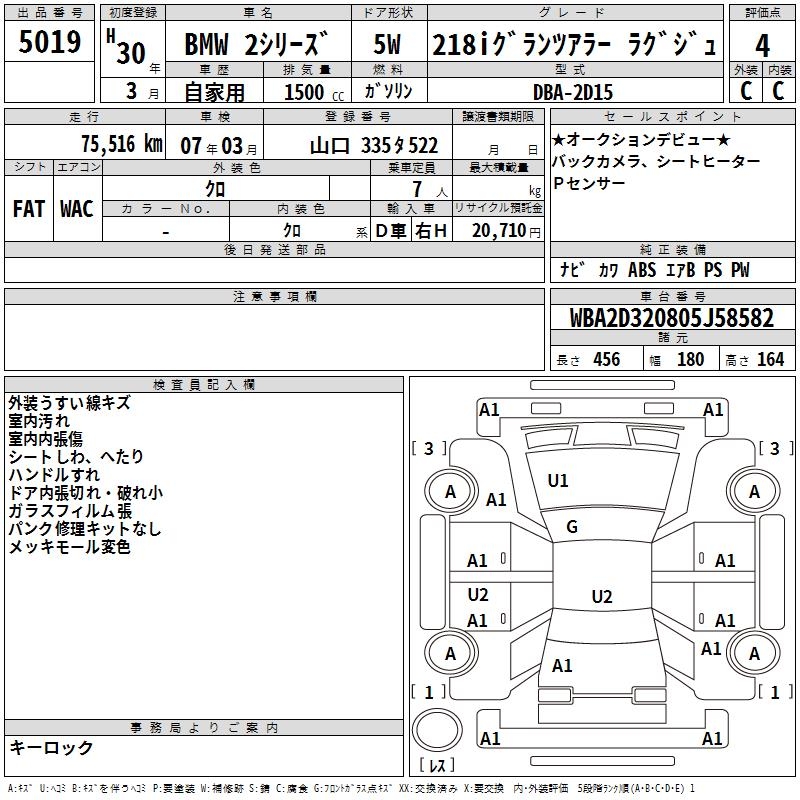Image resolution: width=800 pixels, height=800 pixels.
Task: Click the length value 456
Action: coord(607,360)
